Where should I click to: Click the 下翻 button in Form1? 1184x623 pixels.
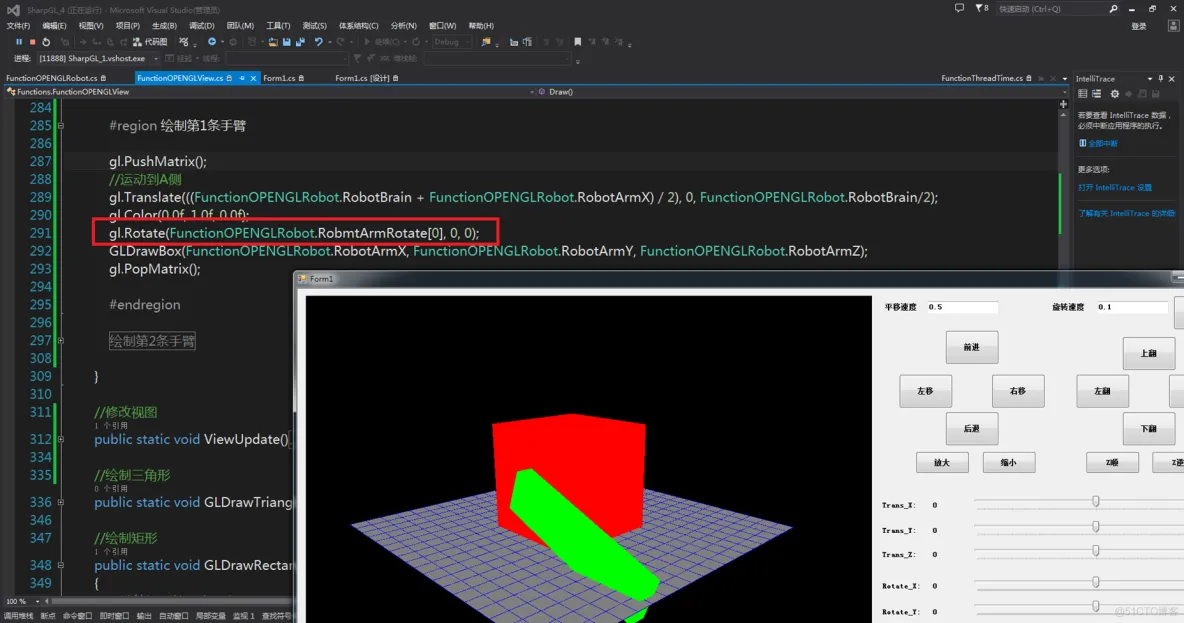(1149, 428)
